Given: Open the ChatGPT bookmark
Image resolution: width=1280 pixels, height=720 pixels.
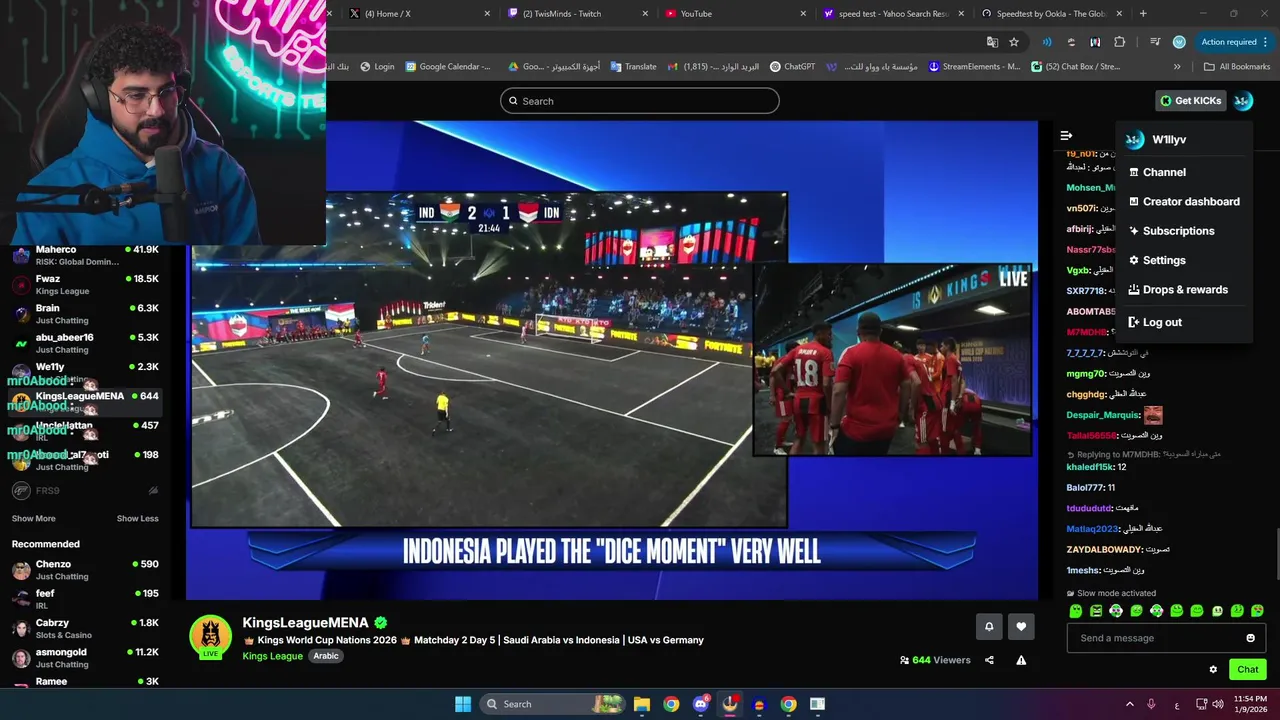Looking at the screenshot, I should 793,67.
